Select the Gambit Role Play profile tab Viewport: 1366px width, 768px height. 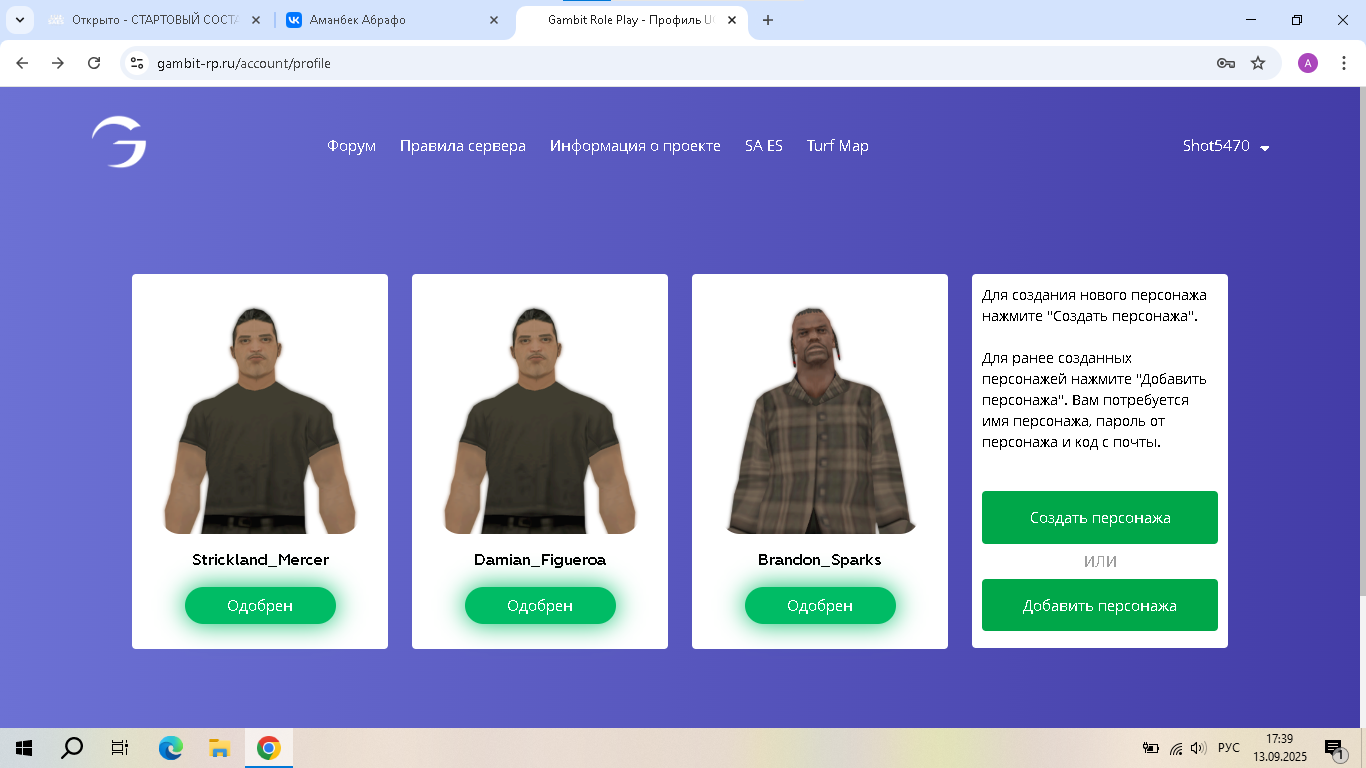pos(632,20)
